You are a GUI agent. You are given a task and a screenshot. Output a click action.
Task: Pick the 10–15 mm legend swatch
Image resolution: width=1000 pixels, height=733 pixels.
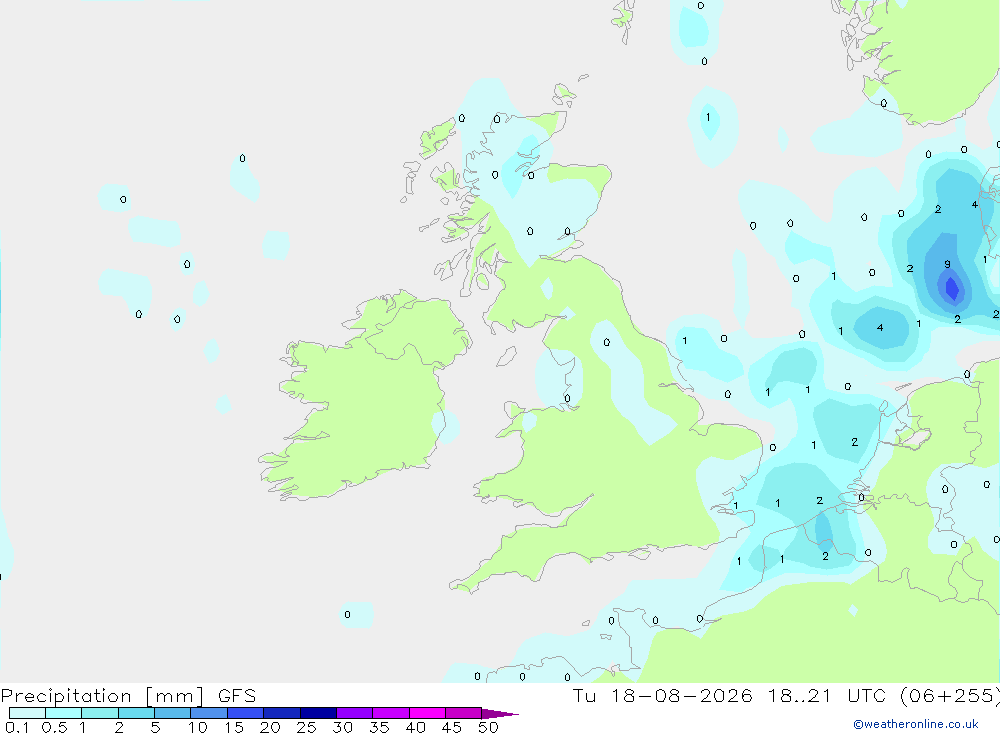[x=209, y=713]
